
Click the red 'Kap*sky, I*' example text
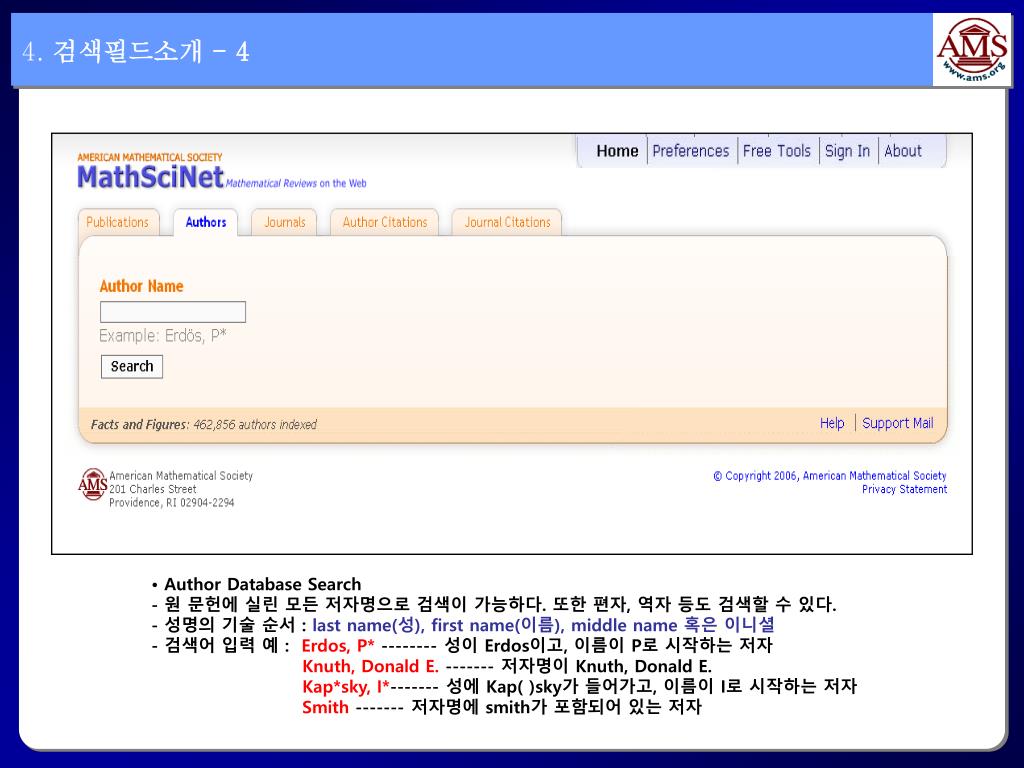345,687
